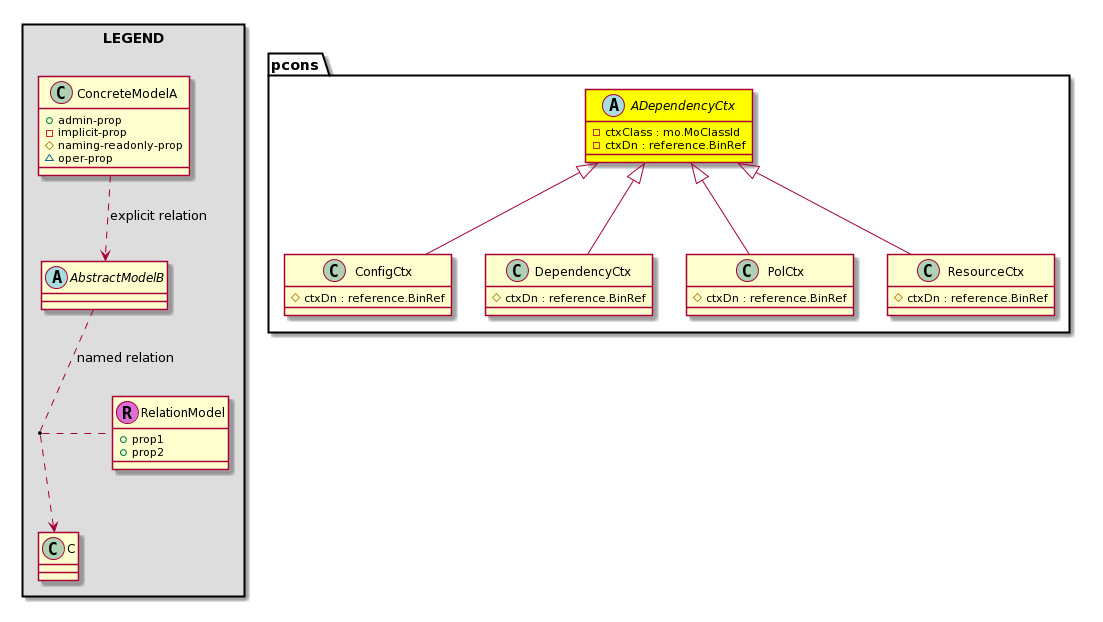1103x622 pixels.
Task: Click the arrowhead pointing to AbstractModelB
Action: point(106,255)
